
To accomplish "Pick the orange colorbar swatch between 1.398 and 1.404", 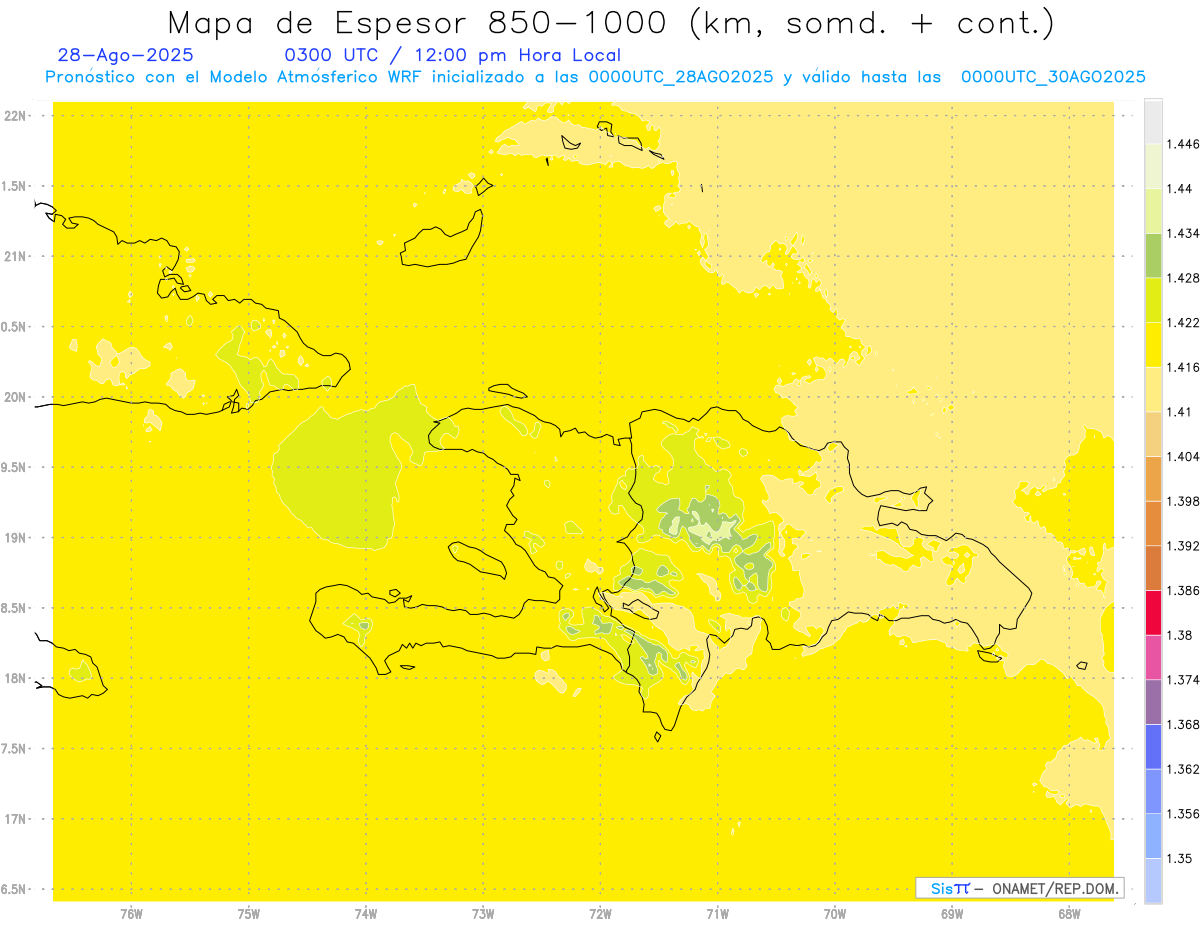I will (x=1153, y=479).
